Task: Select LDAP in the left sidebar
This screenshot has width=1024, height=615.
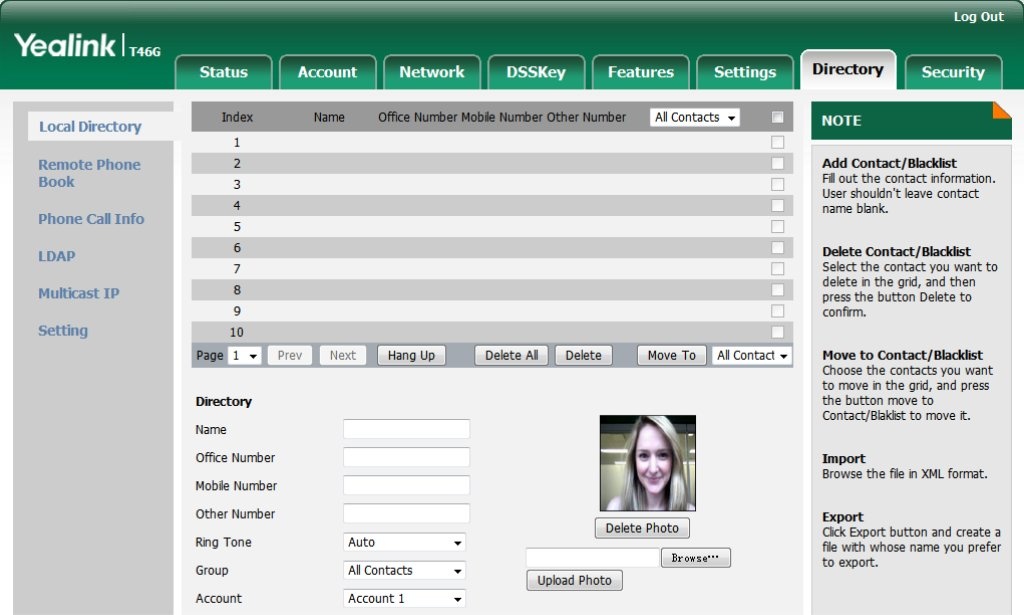Action: coord(57,256)
